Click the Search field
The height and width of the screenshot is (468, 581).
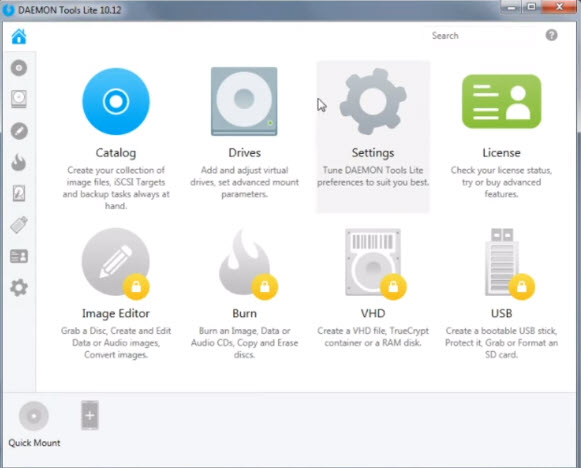pyautogui.click(x=482, y=36)
